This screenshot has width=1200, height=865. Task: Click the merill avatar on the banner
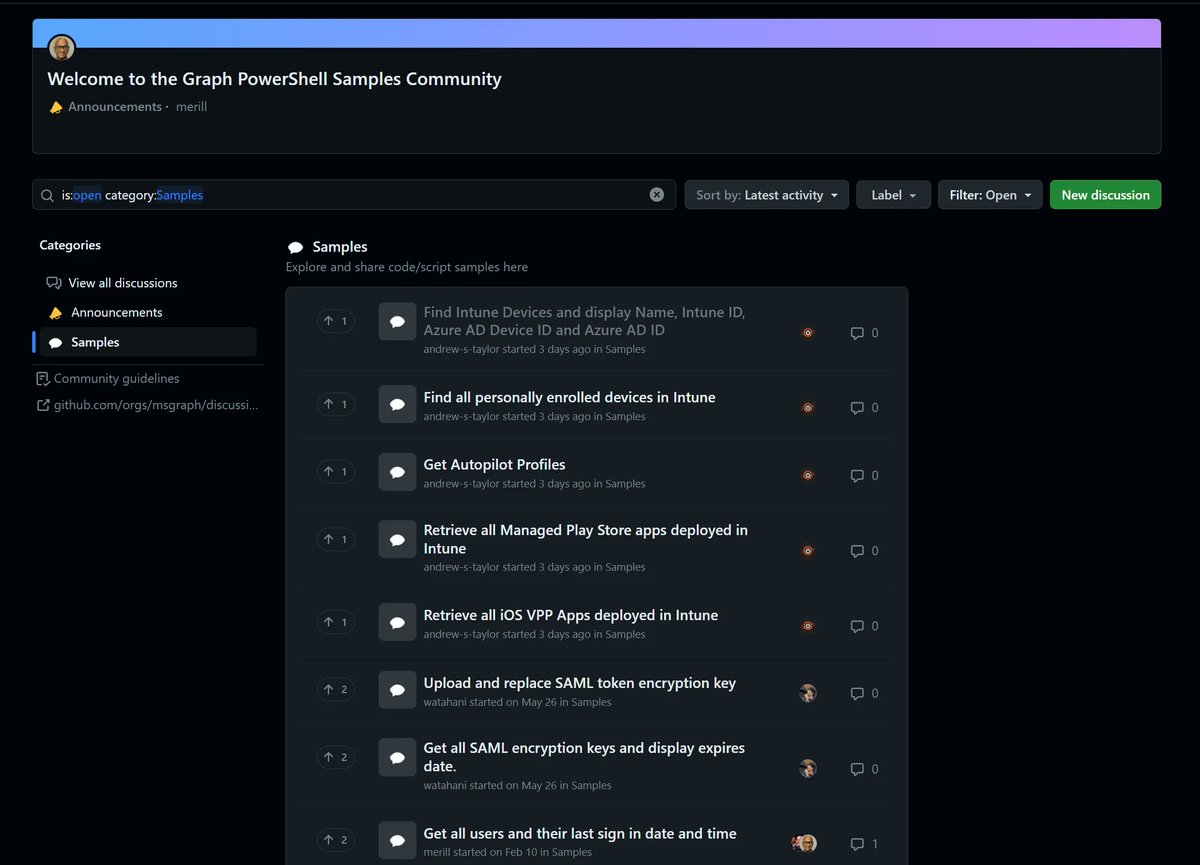[x=62, y=47]
